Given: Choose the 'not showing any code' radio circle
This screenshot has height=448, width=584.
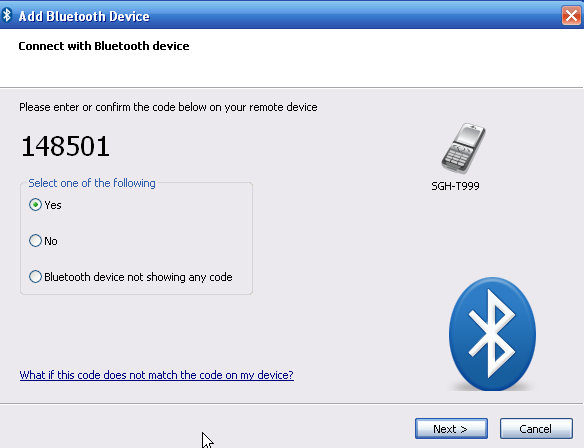Looking at the screenshot, I should 35,277.
